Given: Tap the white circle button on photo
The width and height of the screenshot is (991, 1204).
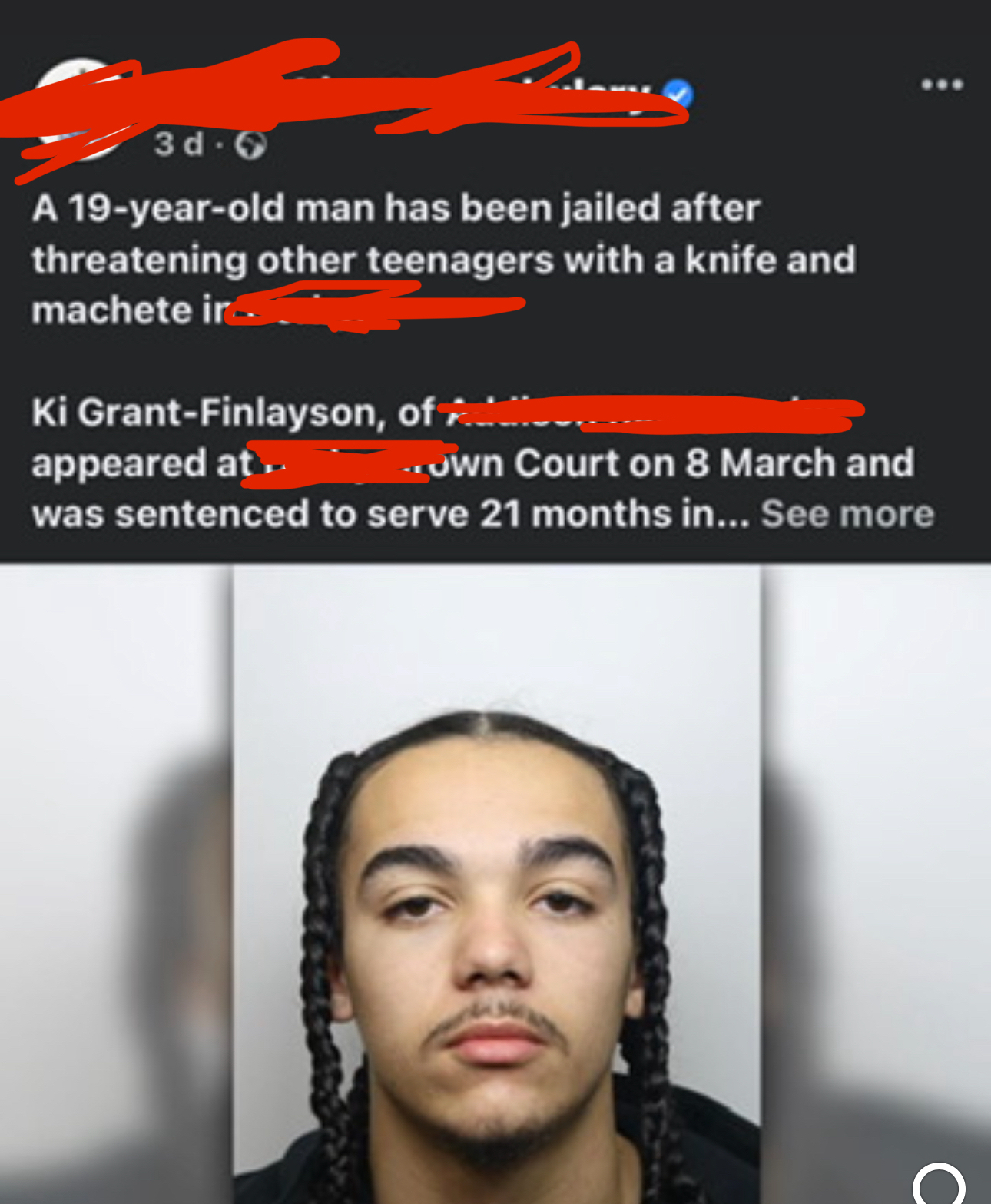Looking at the screenshot, I should pyautogui.click(x=939, y=1184).
